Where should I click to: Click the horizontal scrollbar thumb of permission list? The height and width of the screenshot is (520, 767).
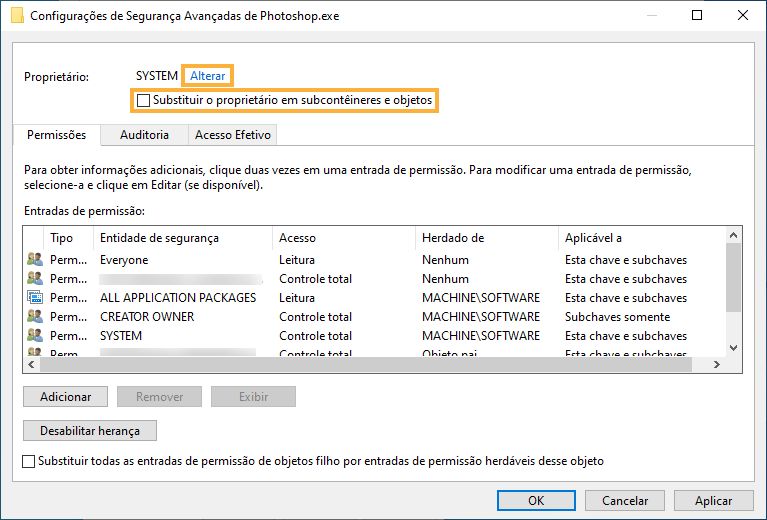366,364
